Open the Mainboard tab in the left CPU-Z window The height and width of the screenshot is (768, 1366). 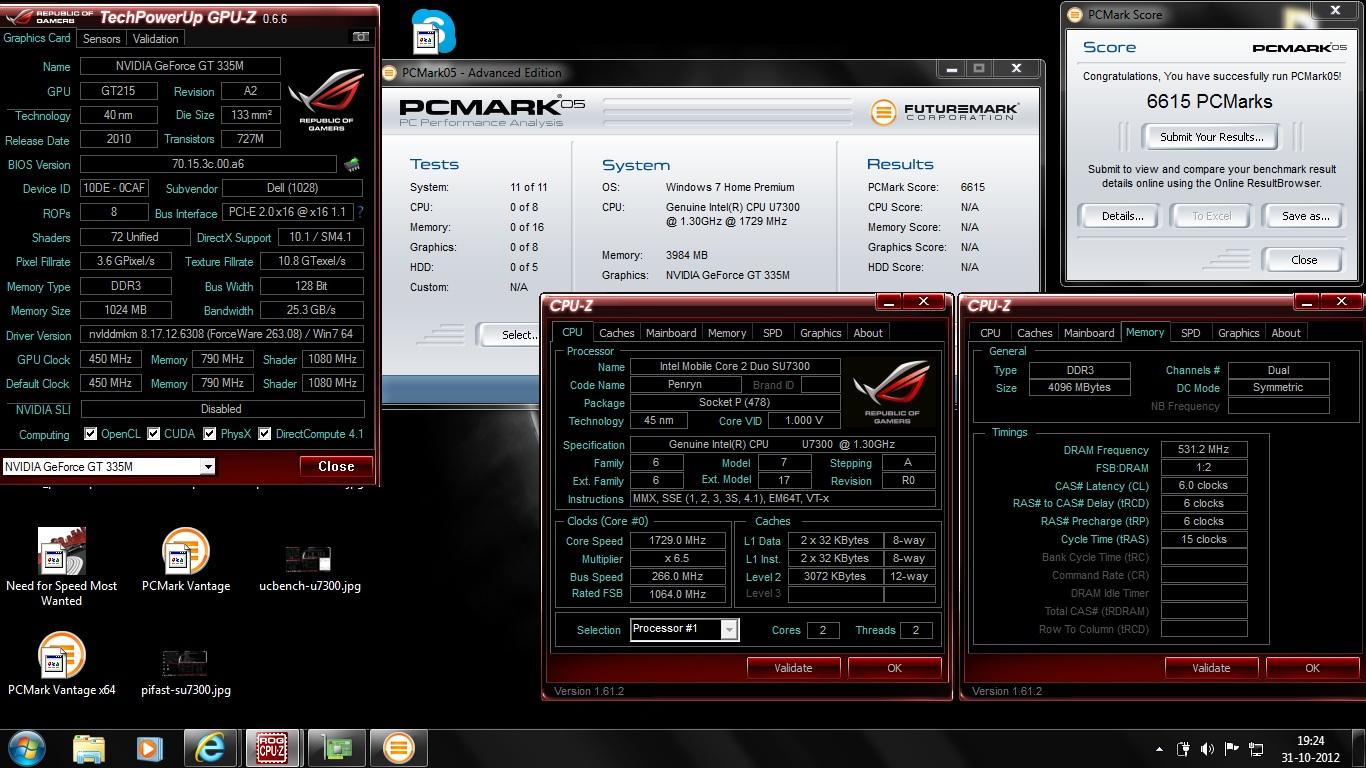click(671, 333)
